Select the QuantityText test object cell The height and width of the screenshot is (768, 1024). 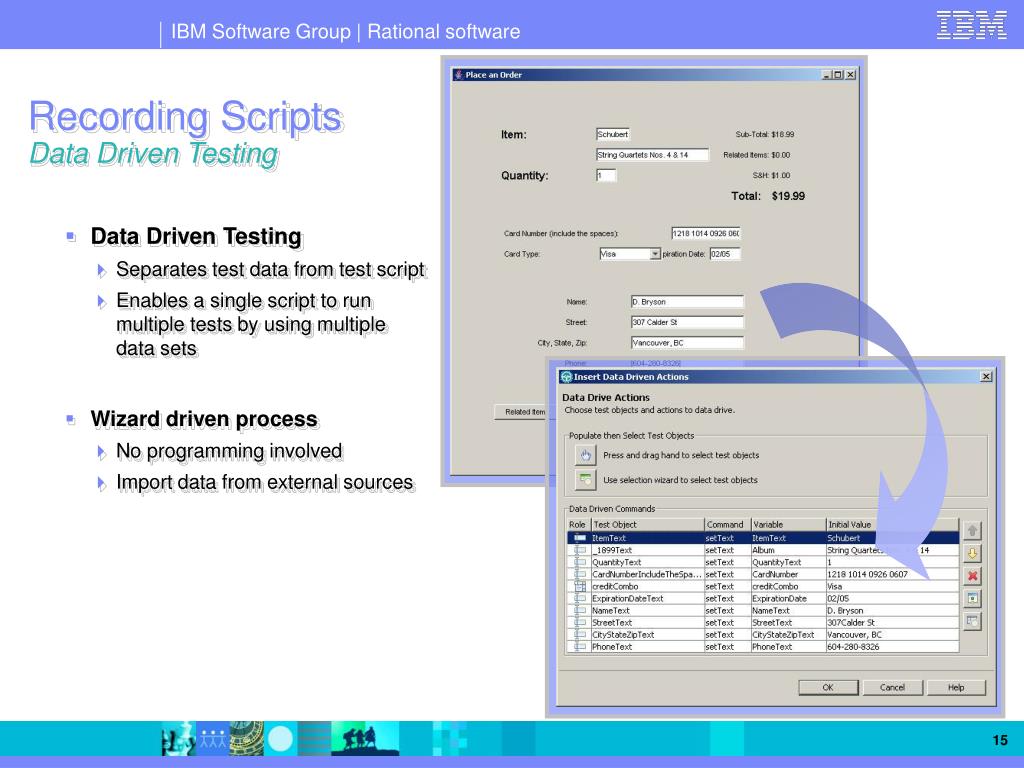pos(648,562)
